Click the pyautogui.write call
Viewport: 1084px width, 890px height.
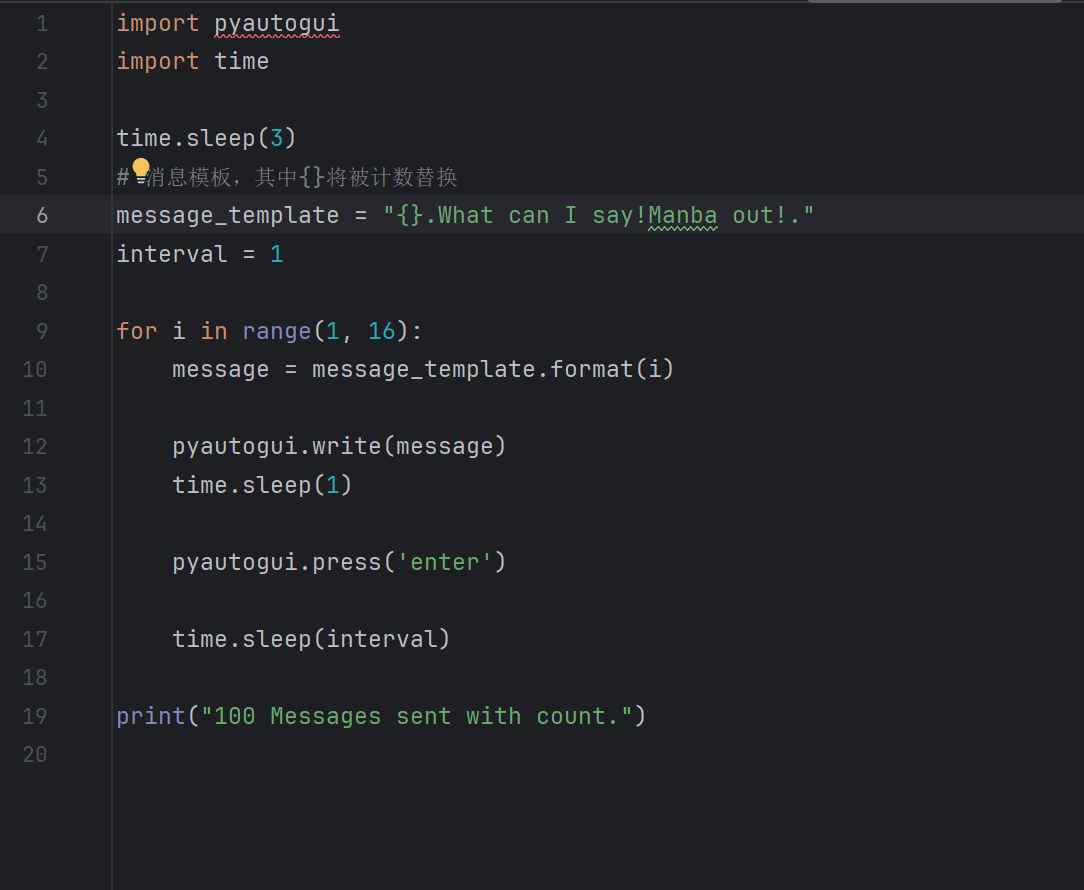(339, 446)
